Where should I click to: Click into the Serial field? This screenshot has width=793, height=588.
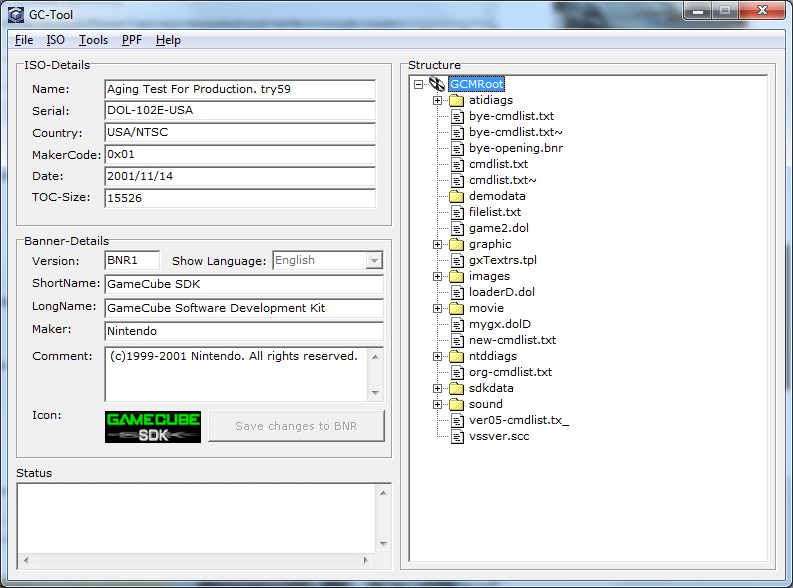point(240,111)
